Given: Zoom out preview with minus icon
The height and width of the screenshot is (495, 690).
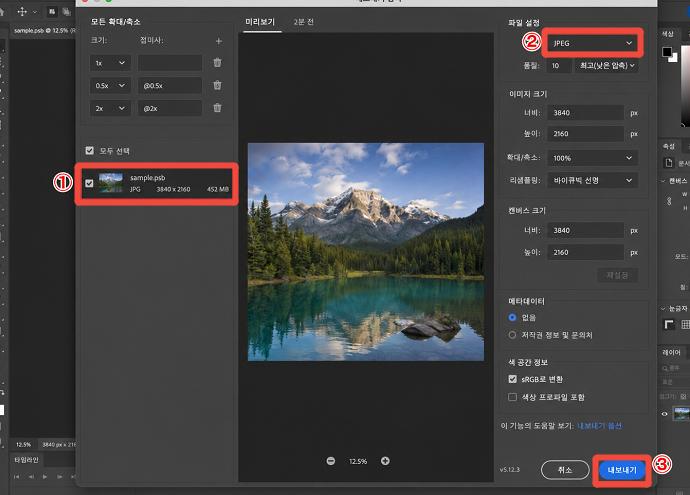Looking at the screenshot, I should coord(331,461).
